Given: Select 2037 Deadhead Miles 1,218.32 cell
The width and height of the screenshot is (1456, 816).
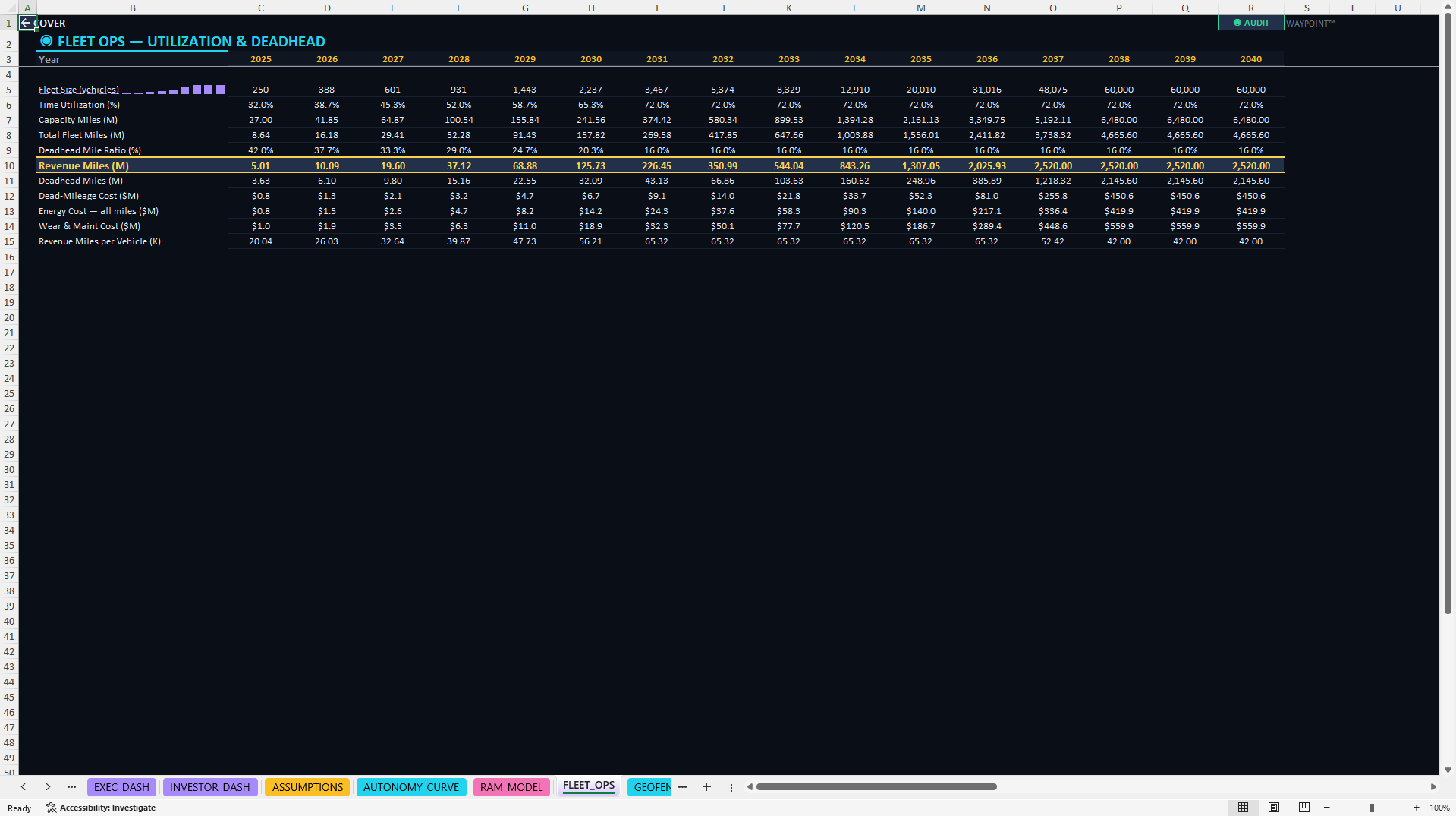Looking at the screenshot, I should click(x=1053, y=181).
